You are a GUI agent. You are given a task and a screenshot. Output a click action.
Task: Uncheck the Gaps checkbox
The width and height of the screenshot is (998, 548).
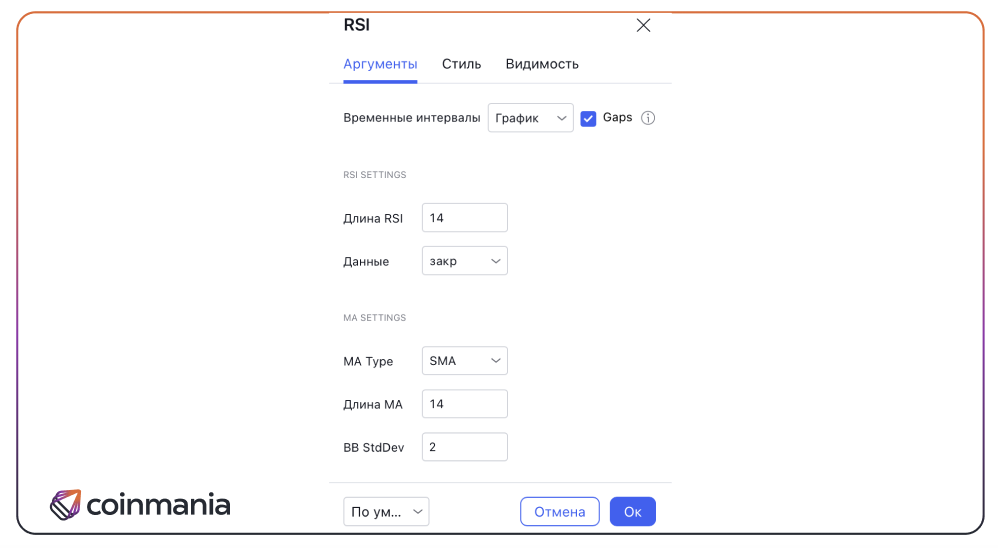[588, 118]
